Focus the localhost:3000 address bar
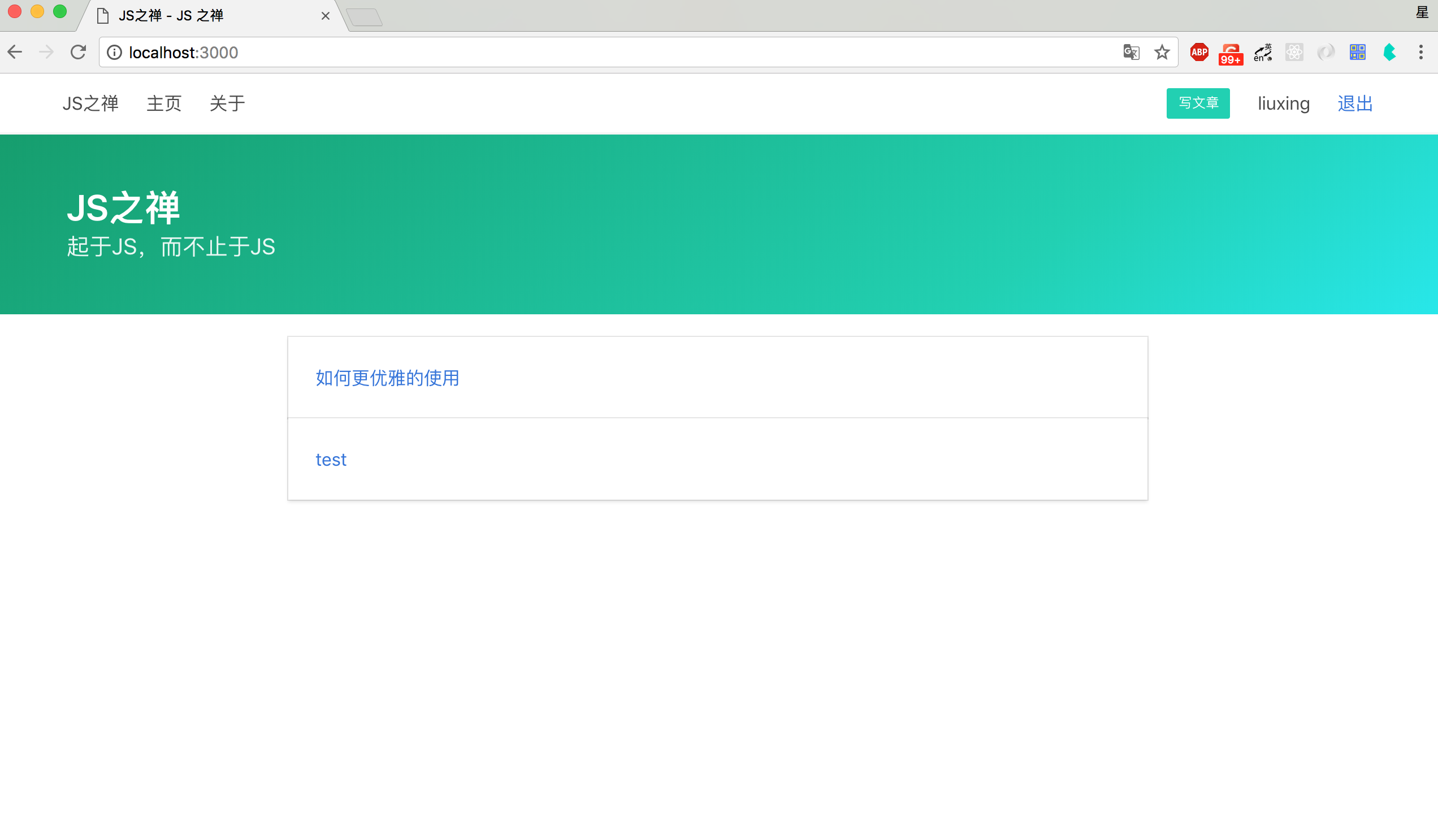The height and width of the screenshot is (840, 1438). (571, 53)
